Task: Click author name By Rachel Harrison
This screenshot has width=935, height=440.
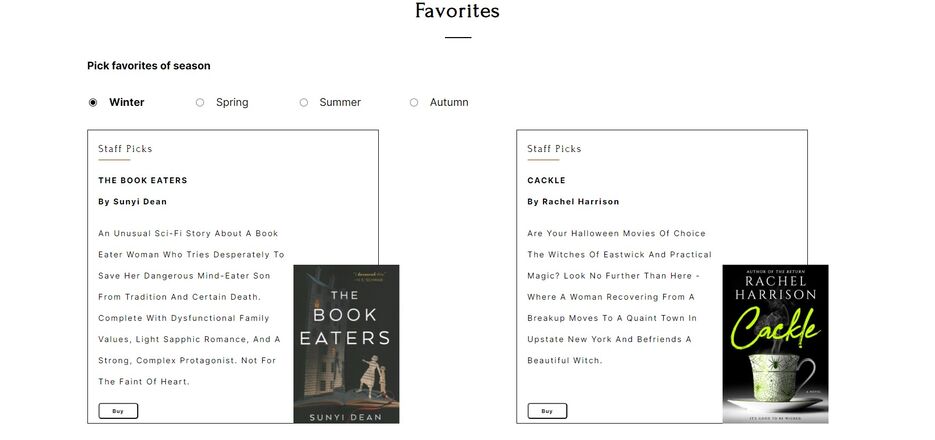Action: [573, 202]
